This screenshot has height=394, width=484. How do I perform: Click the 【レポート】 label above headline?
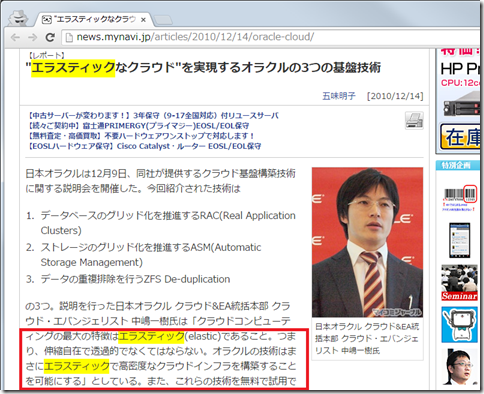coord(46,55)
